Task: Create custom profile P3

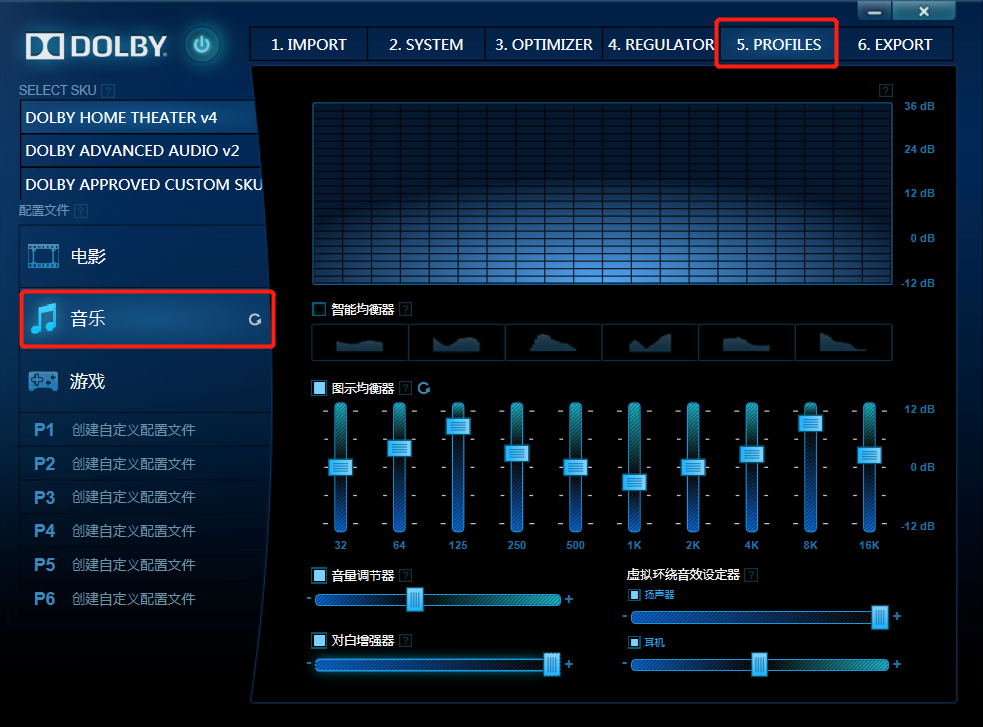Action: click(146, 498)
